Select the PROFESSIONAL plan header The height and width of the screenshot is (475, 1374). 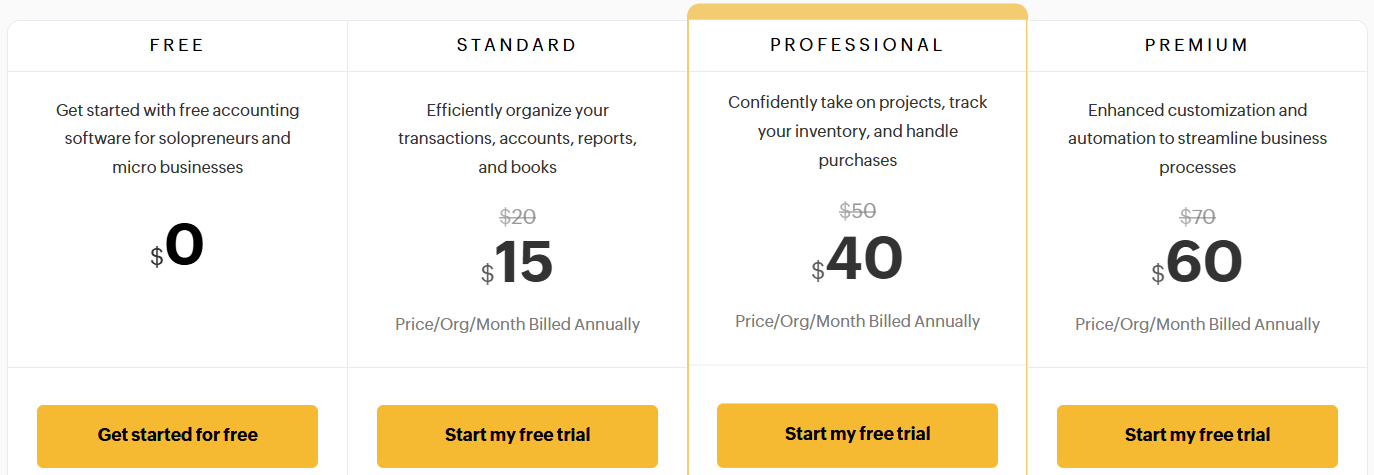pos(857,45)
